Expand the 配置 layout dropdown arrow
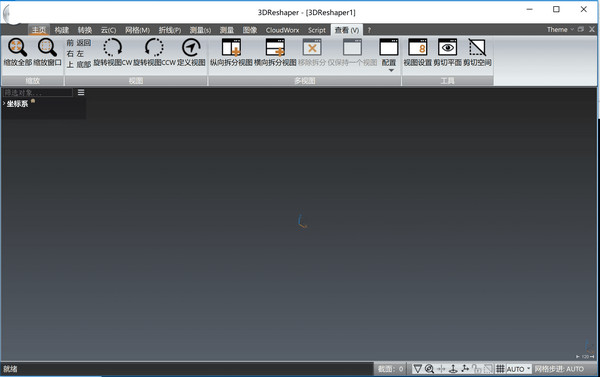 point(391,70)
